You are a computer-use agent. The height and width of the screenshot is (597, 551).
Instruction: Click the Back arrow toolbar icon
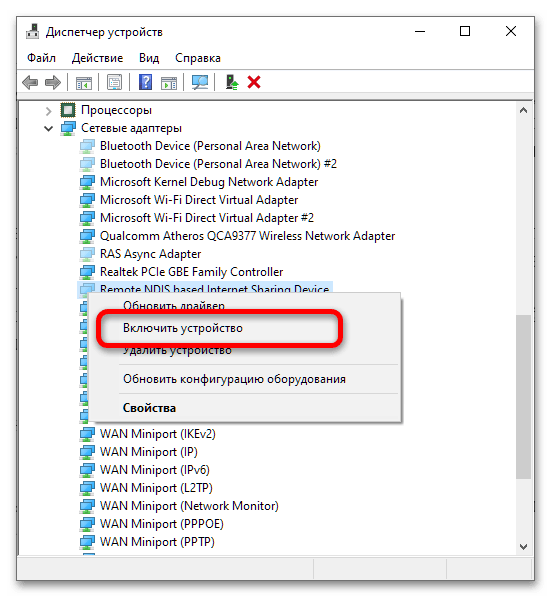[x=30, y=82]
